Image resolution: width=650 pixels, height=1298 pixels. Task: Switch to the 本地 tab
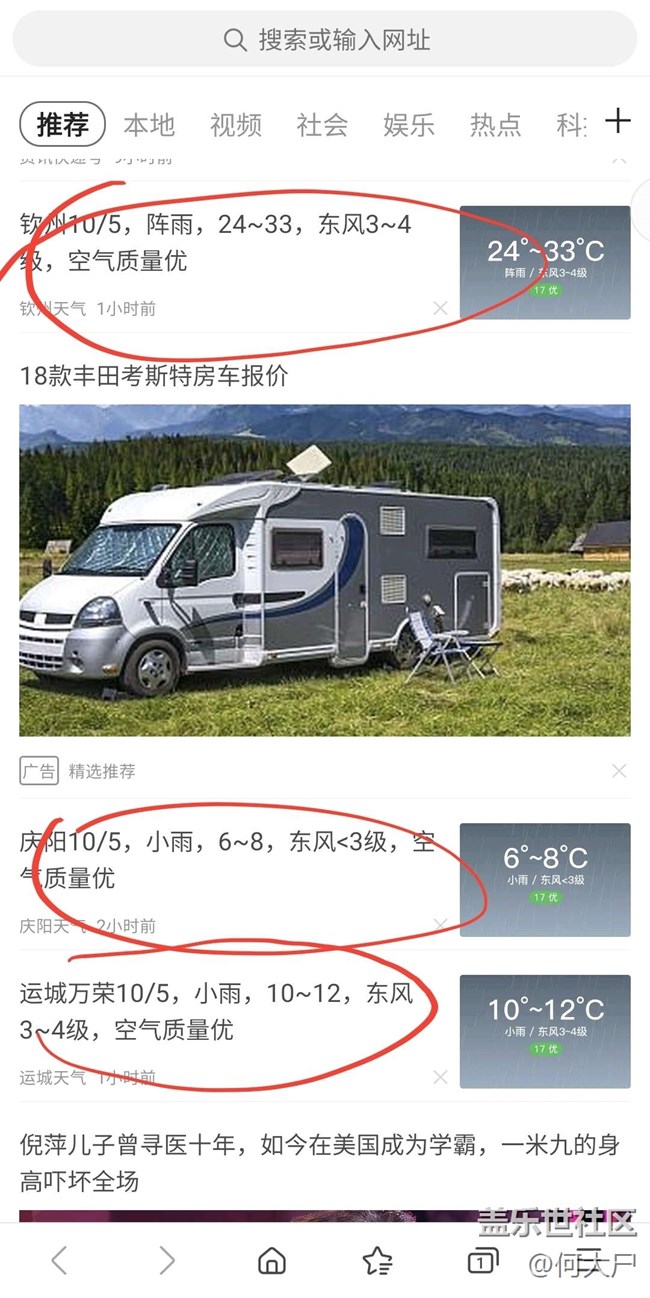149,124
